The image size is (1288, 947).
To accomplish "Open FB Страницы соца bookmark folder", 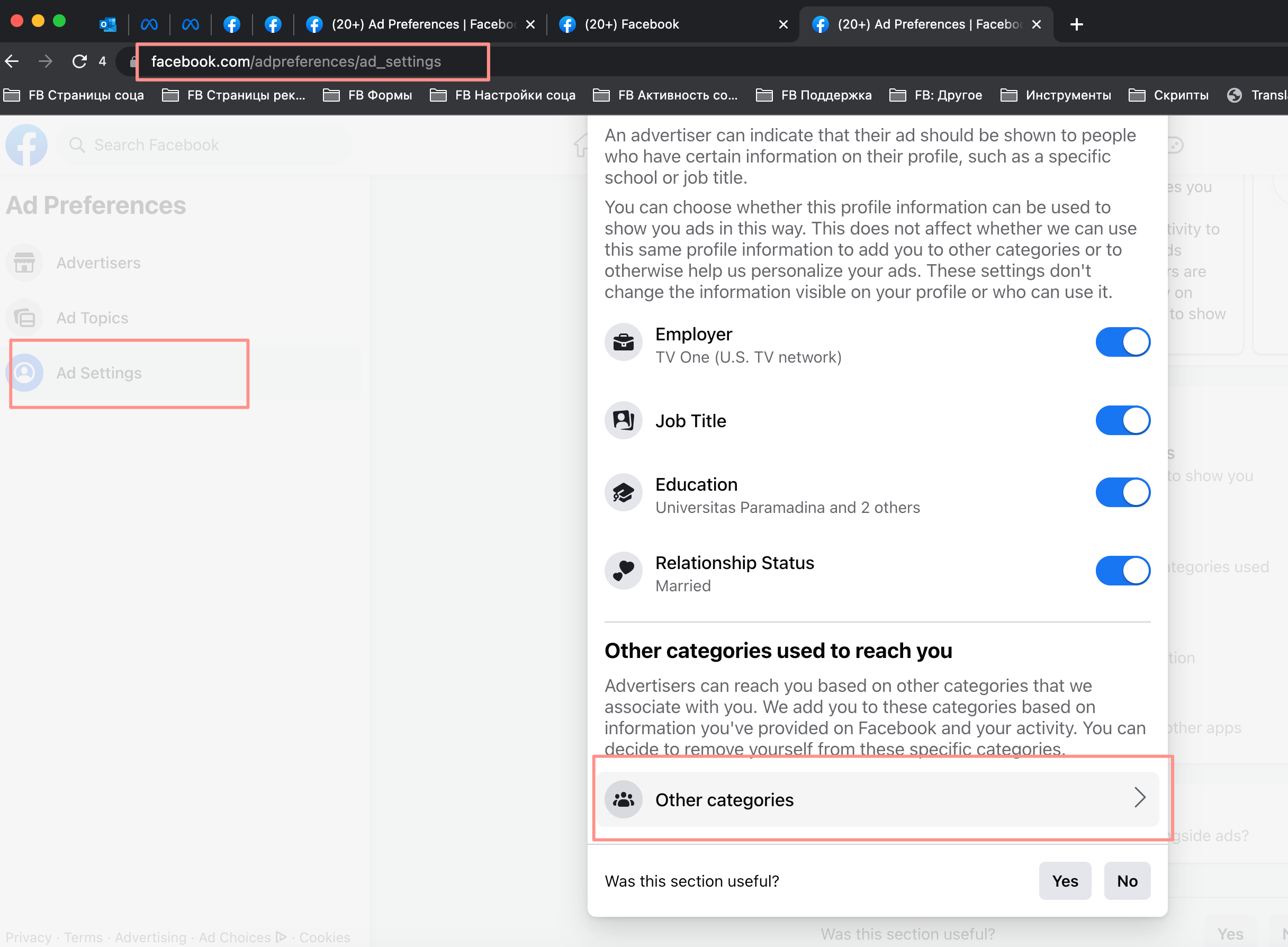I will click(74, 95).
